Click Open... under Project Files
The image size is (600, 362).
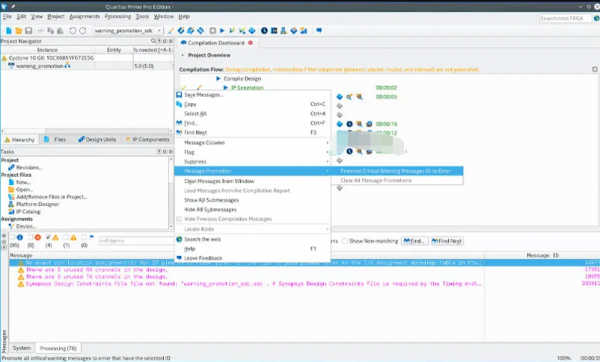coord(24,189)
